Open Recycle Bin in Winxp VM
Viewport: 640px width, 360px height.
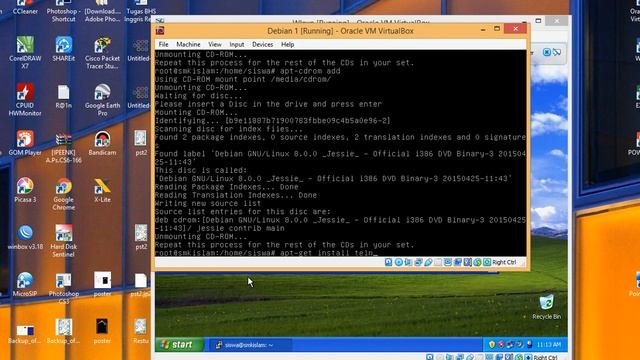tap(547, 307)
